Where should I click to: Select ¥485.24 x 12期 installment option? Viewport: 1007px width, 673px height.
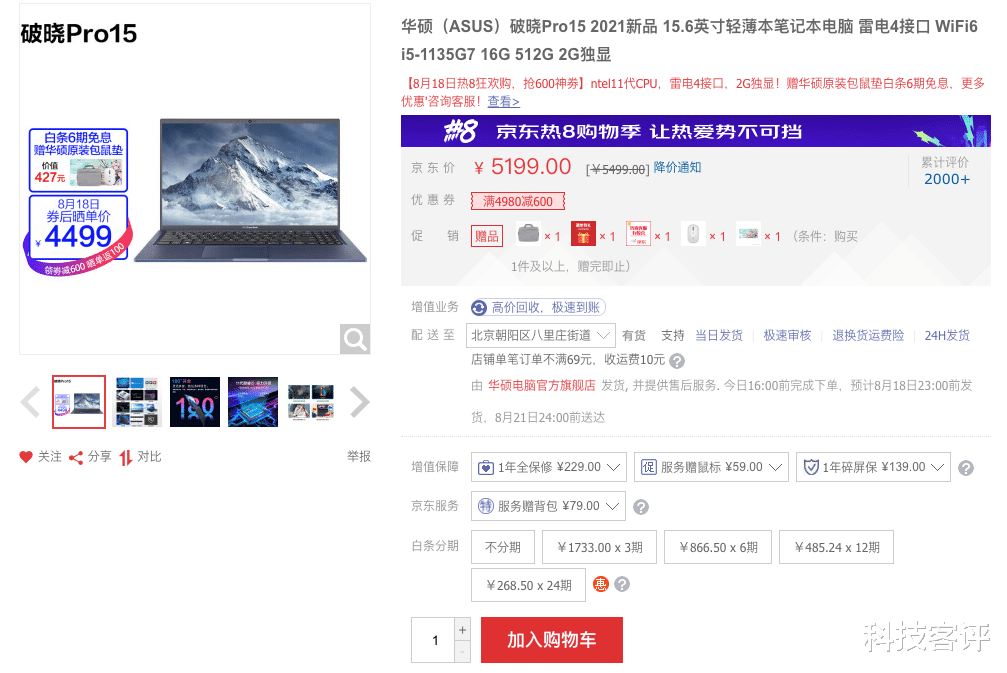tap(837, 547)
